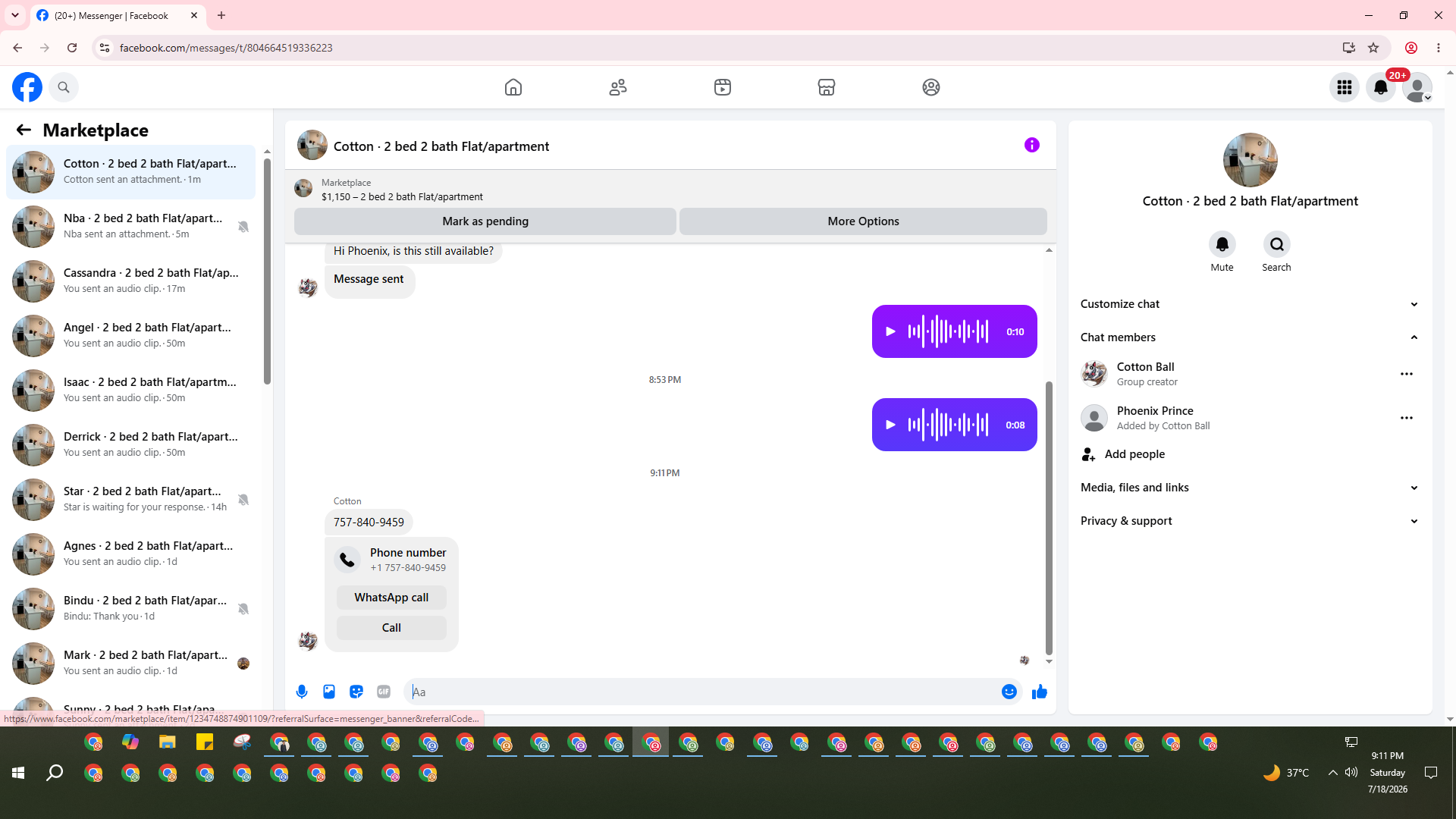The width and height of the screenshot is (1456, 819).
Task: Select the Messenger | Facebook browser tab
Action: click(x=118, y=15)
